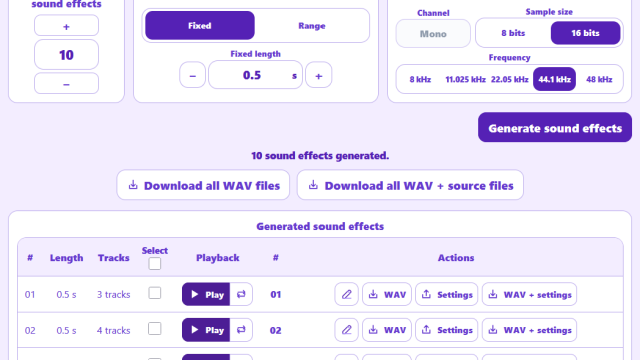Image resolution: width=640 pixels, height=360 pixels.
Task: Set frequency to 8 kHz
Action: coord(420,79)
